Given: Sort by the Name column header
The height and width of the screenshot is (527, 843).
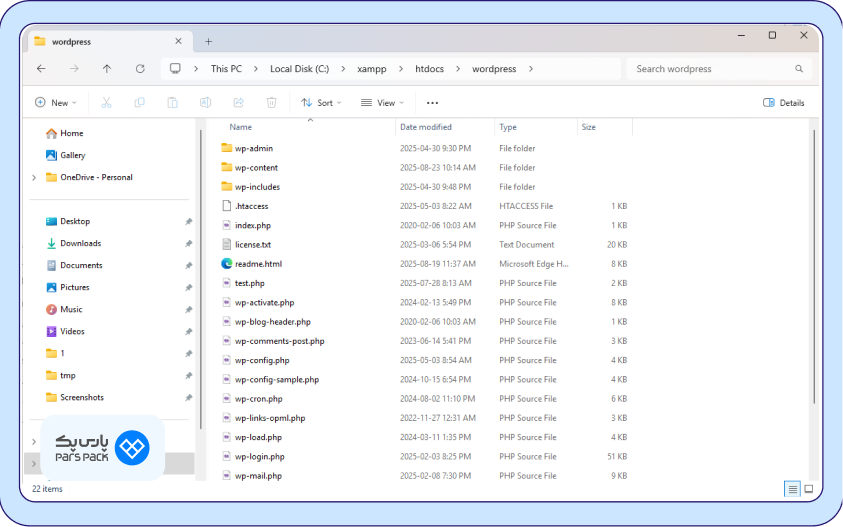Looking at the screenshot, I should [x=240, y=127].
